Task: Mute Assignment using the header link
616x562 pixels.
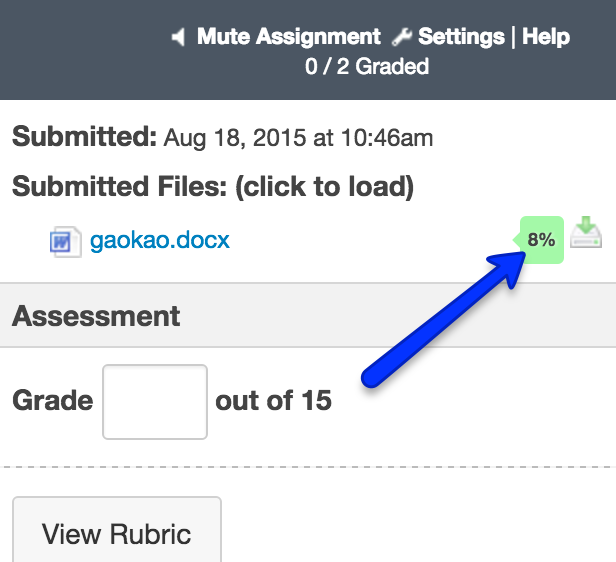Action: pos(288,37)
